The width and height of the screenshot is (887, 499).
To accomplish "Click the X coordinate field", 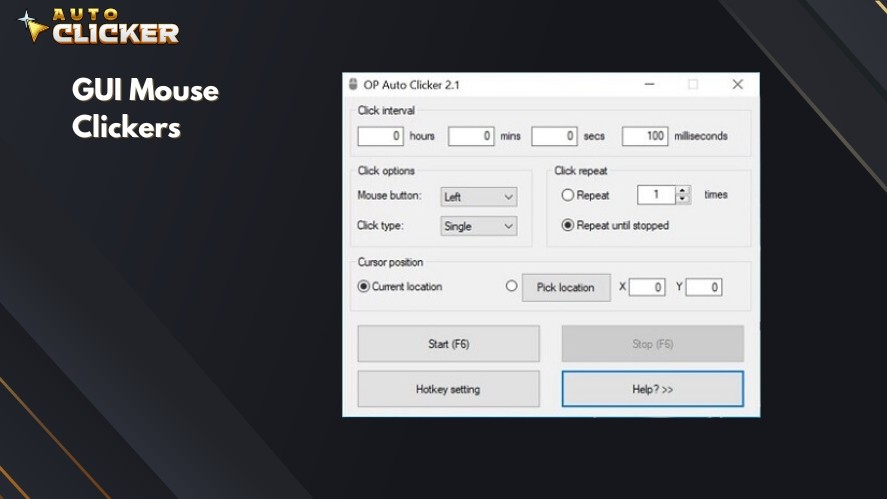I will (x=647, y=287).
